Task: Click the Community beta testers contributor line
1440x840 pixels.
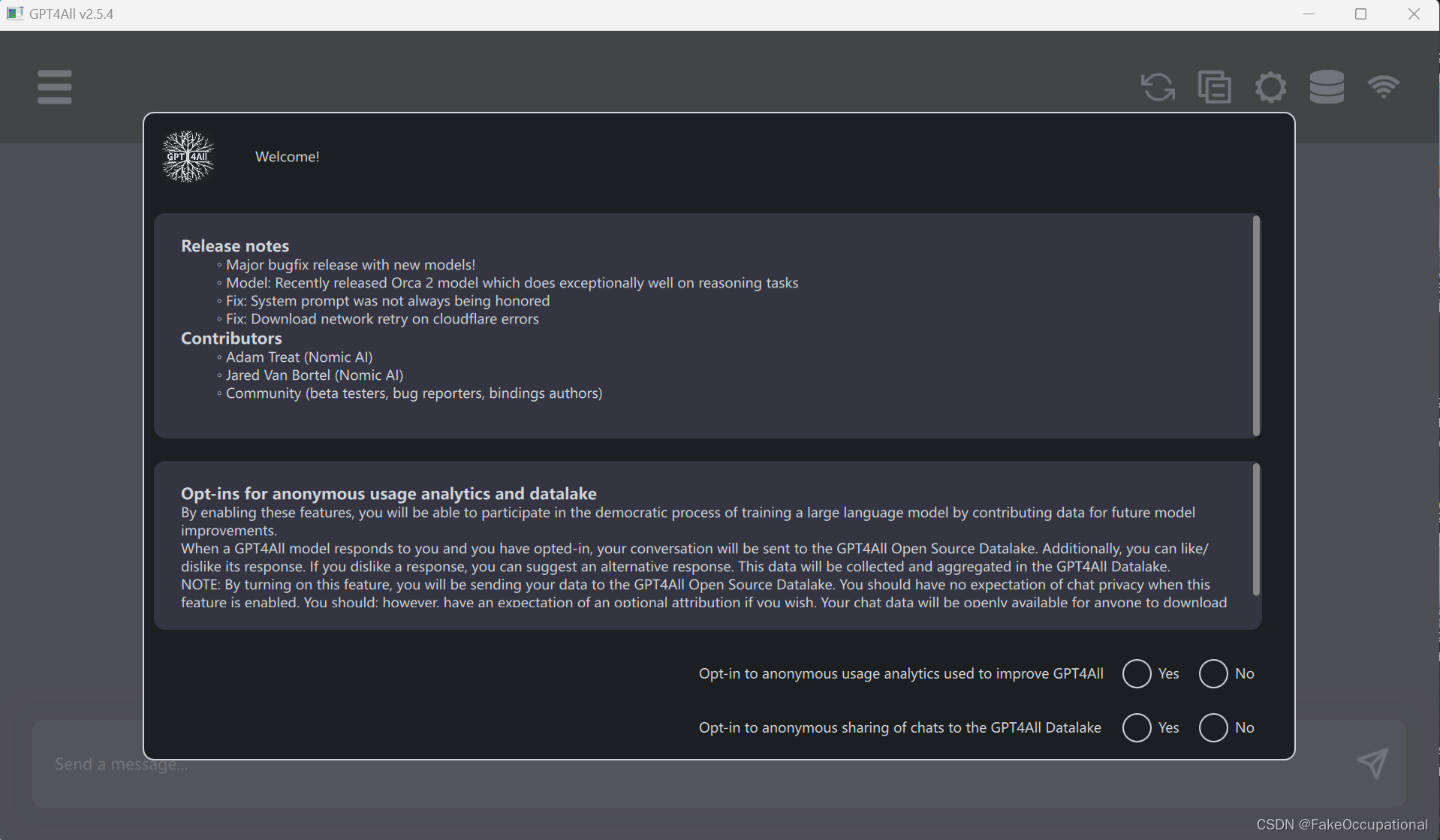Action: (x=414, y=393)
